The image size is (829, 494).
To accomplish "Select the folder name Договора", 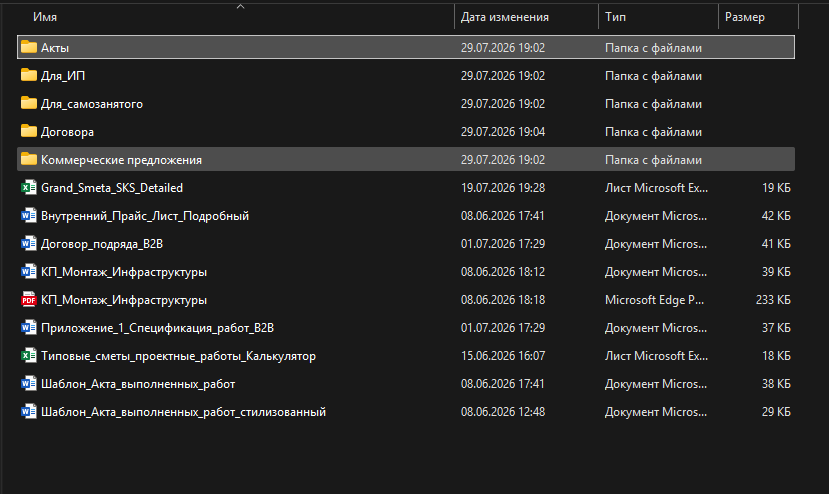I will click(x=67, y=132).
